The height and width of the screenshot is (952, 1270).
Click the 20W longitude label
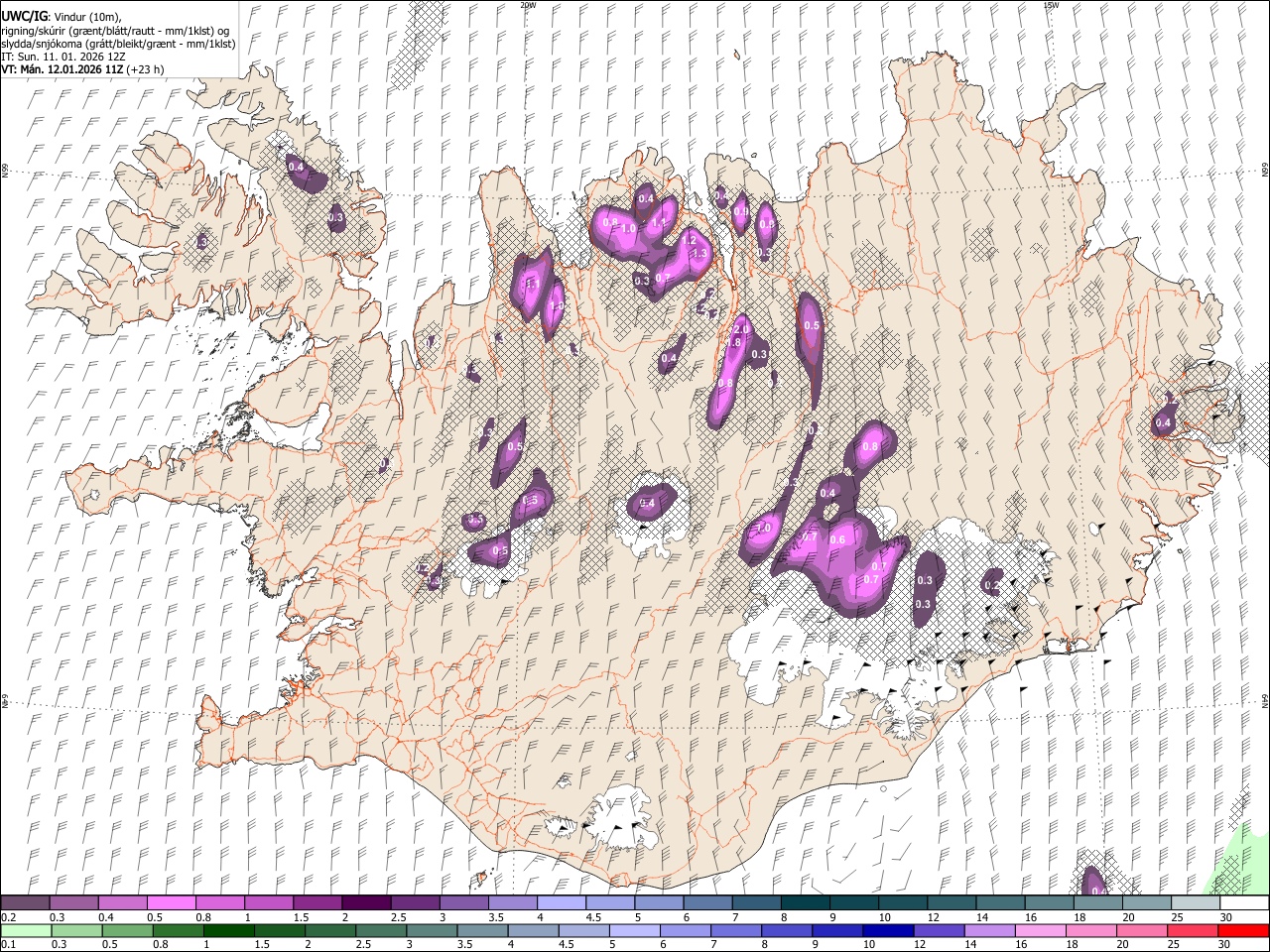tap(528, 5)
